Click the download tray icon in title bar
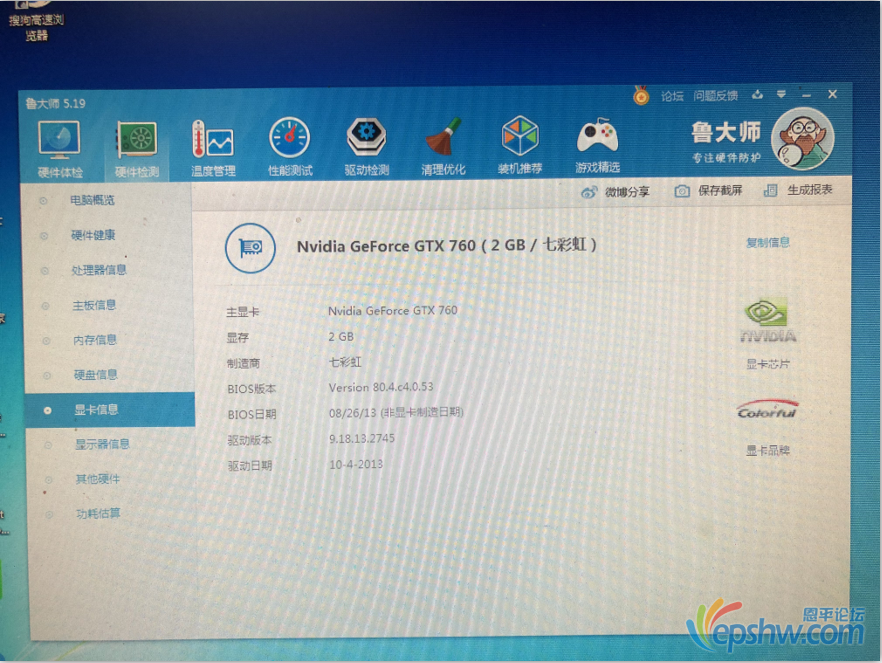The height and width of the screenshot is (663, 882). point(757,94)
